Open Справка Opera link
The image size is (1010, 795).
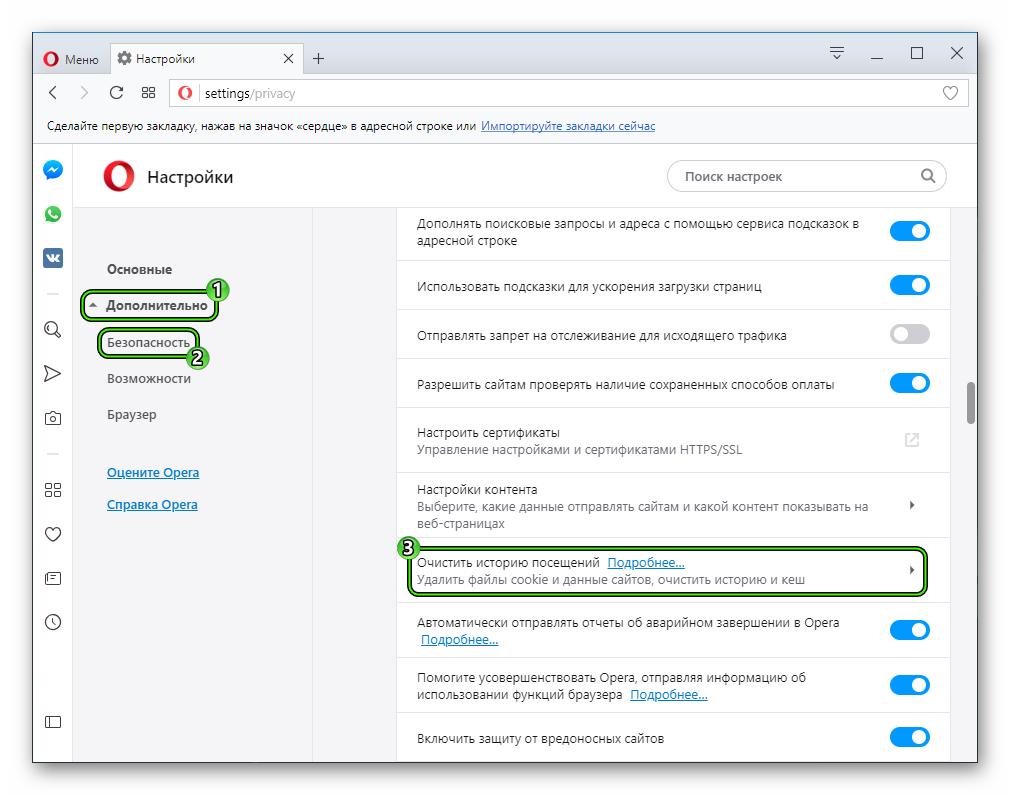pyautogui.click(x=152, y=505)
